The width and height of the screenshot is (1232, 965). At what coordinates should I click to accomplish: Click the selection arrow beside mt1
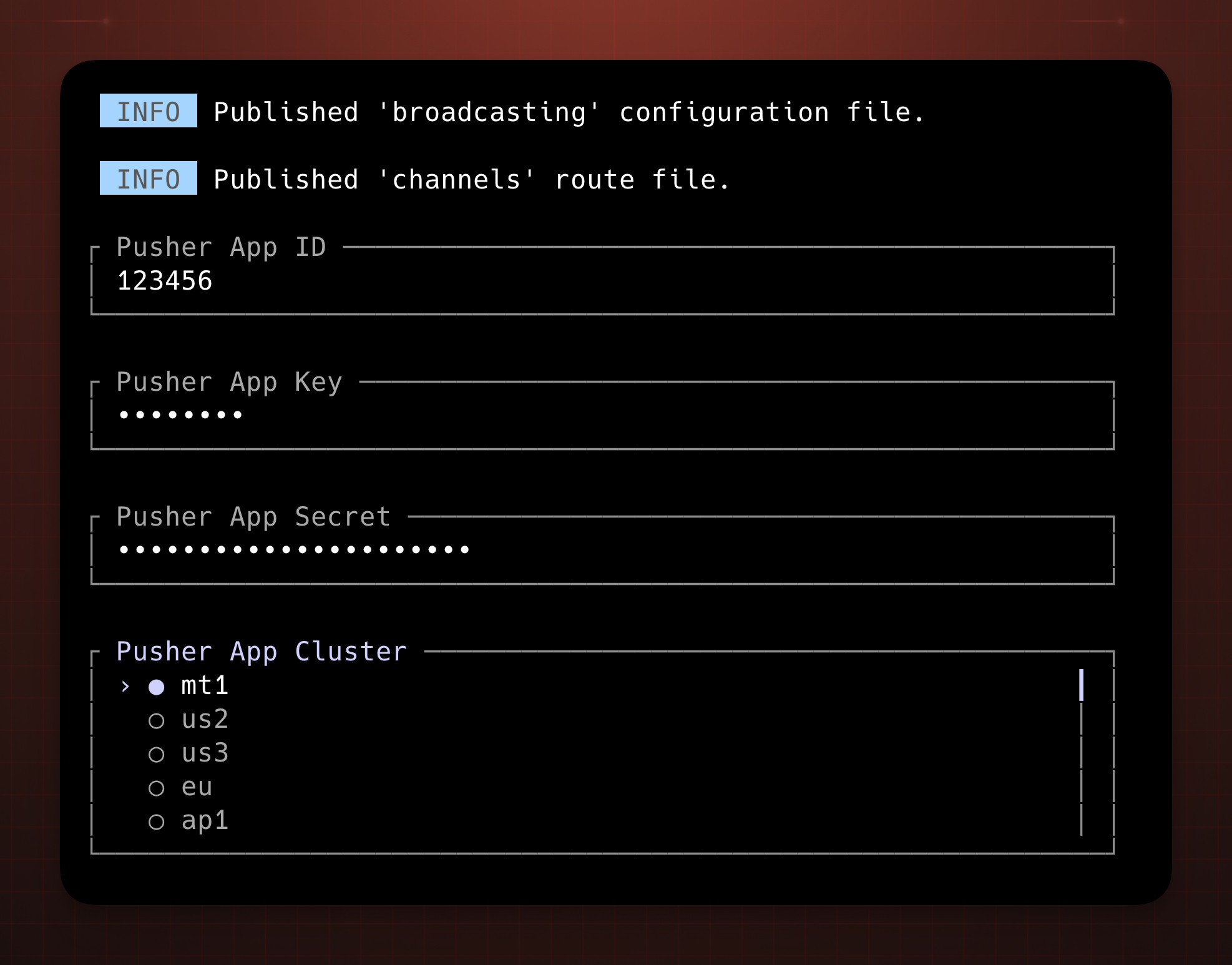(125, 687)
